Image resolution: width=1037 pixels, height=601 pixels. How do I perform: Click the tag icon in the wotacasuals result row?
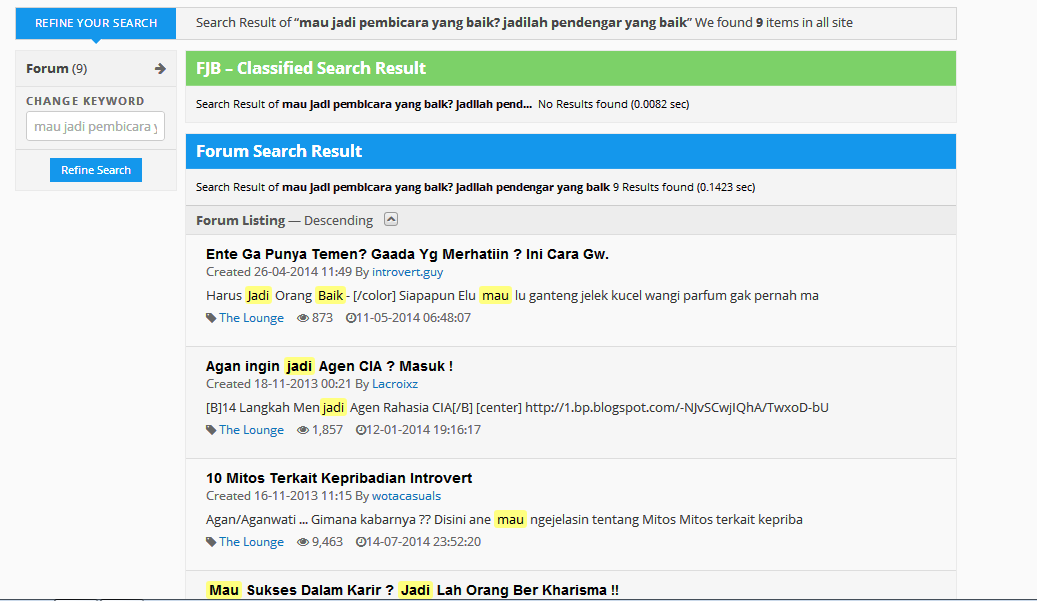coord(211,542)
